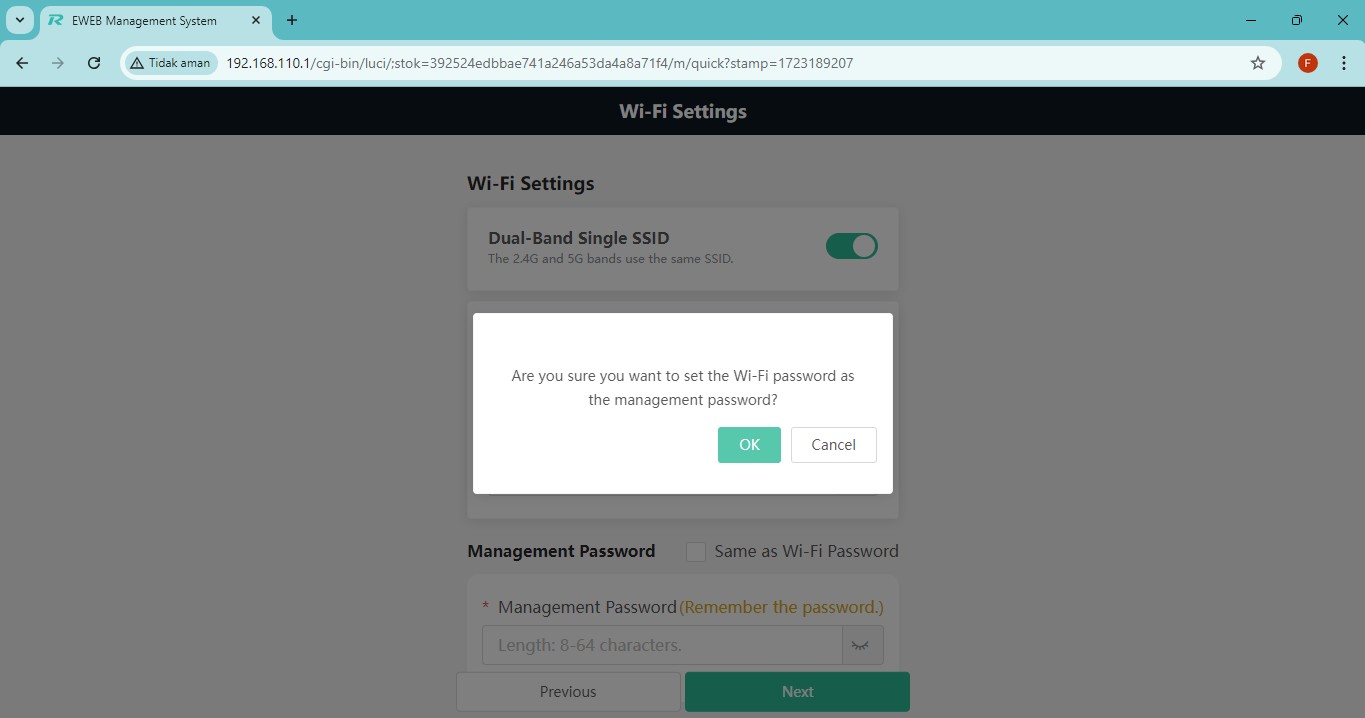The height and width of the screenshot is (718, 1365).
Task: Confirm the dialog with OK
Action: click(749, 445)
